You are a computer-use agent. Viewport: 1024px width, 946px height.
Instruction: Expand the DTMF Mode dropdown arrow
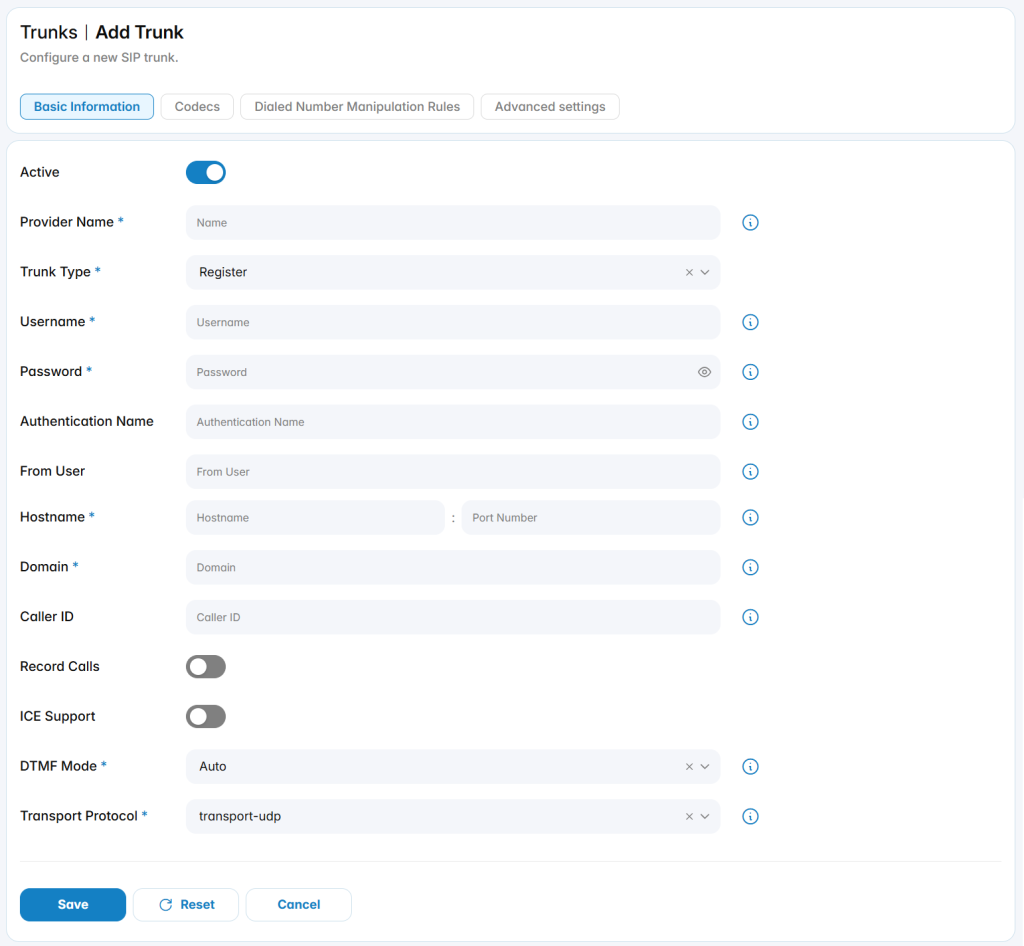coord(705,766)
